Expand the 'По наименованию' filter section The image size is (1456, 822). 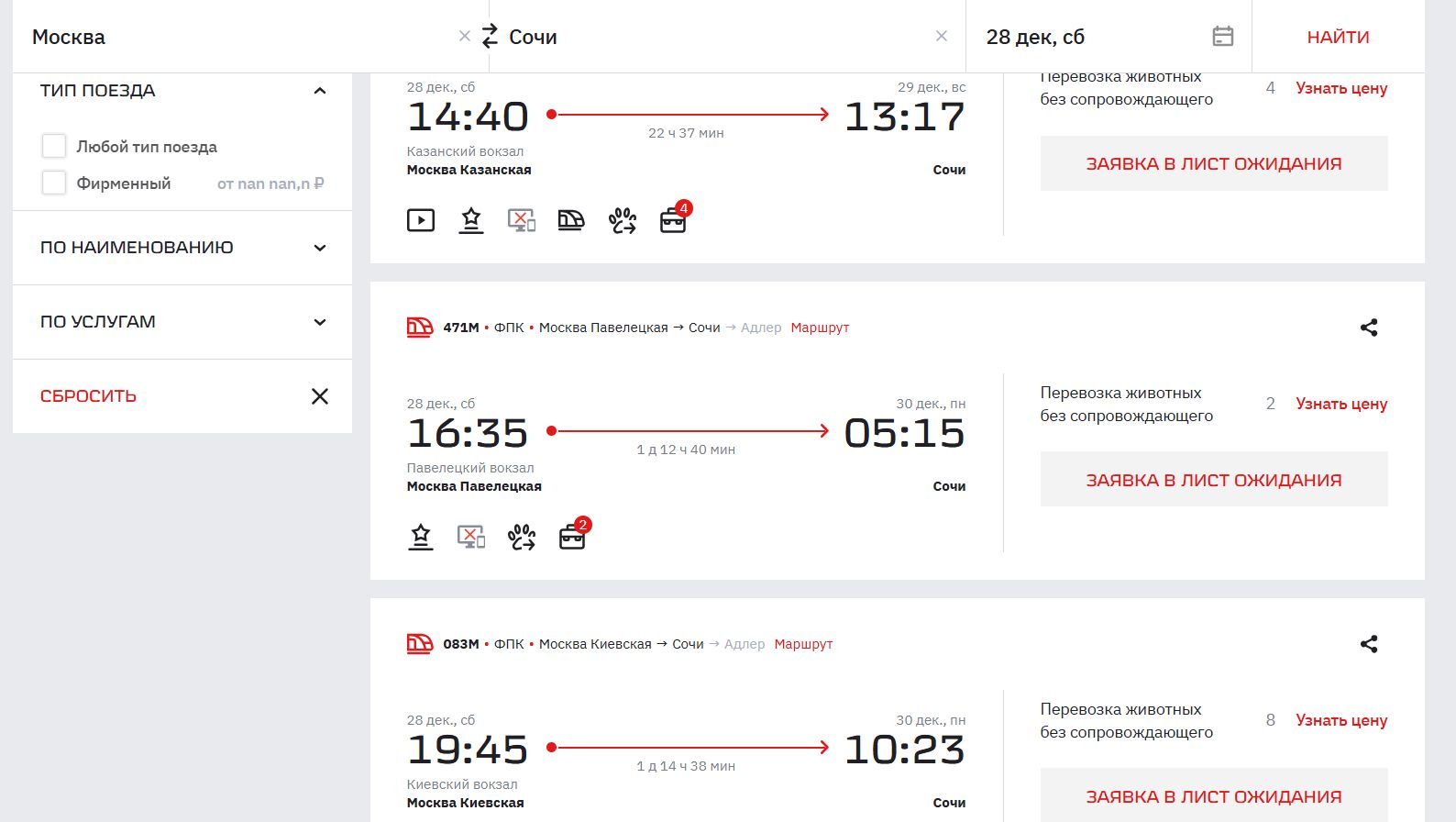(320, 248)
